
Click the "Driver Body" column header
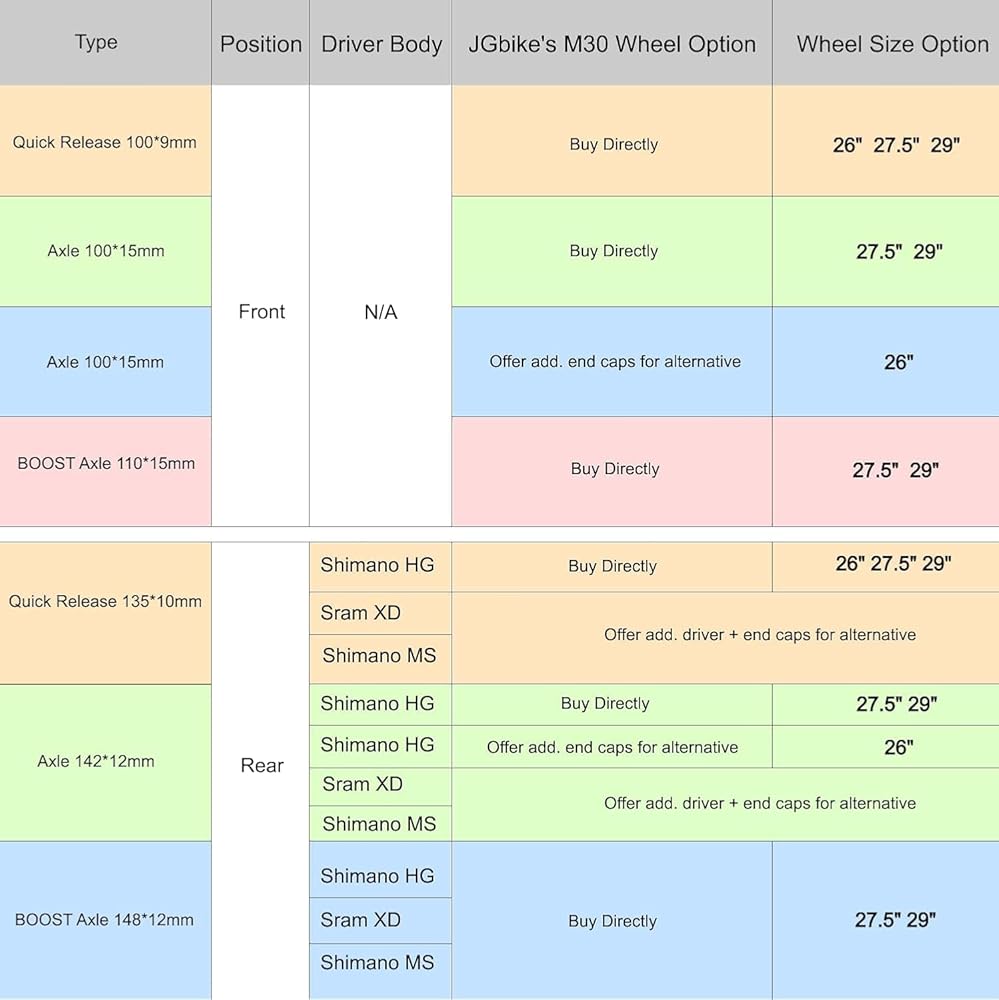click(x=381, y=44)
